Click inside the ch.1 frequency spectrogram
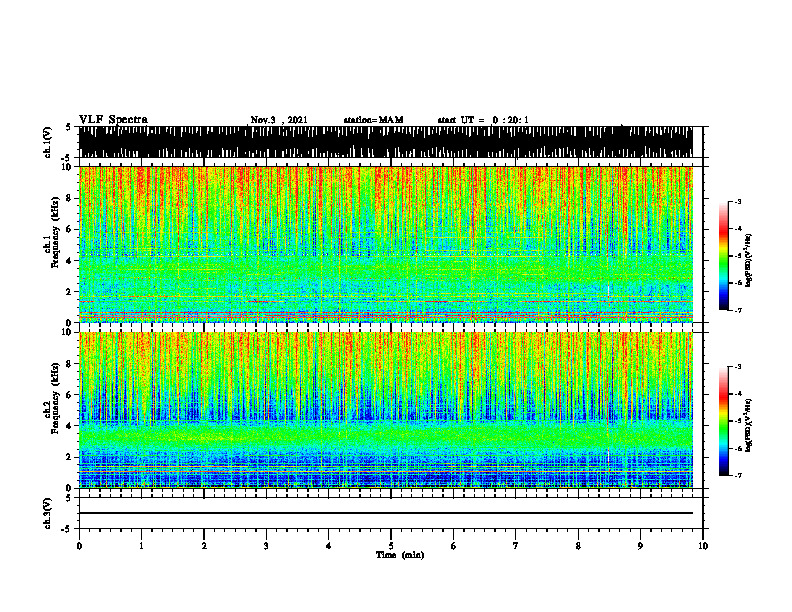 point(386,244)
